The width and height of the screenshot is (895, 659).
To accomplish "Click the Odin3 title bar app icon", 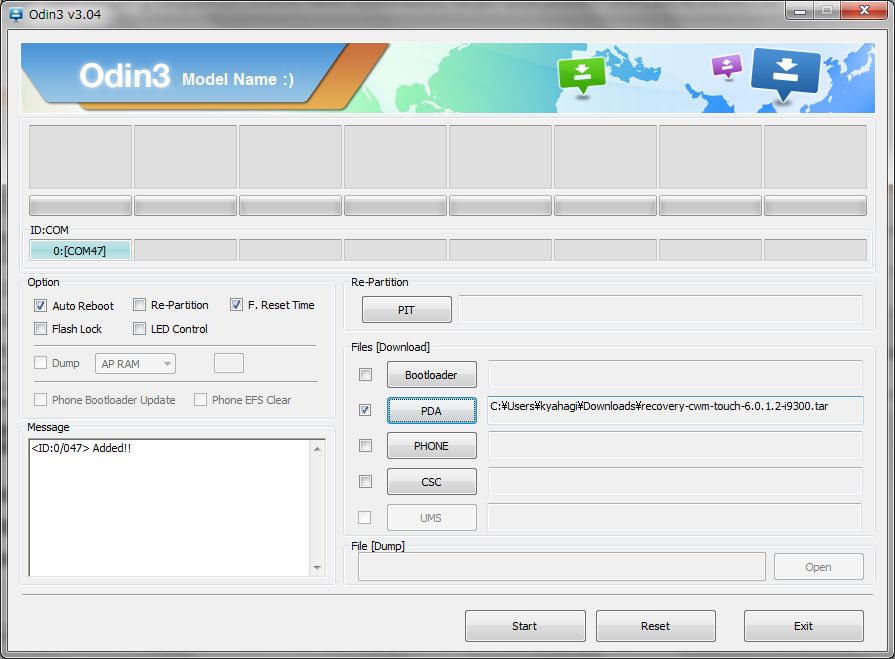I will coord(16,14).
